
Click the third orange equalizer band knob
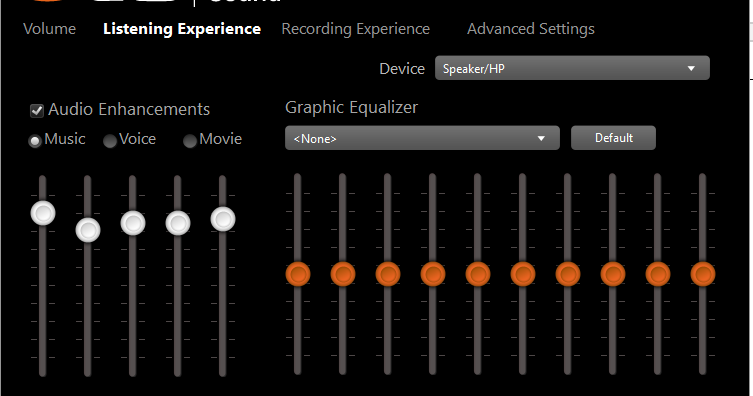(x=388, y=274)
